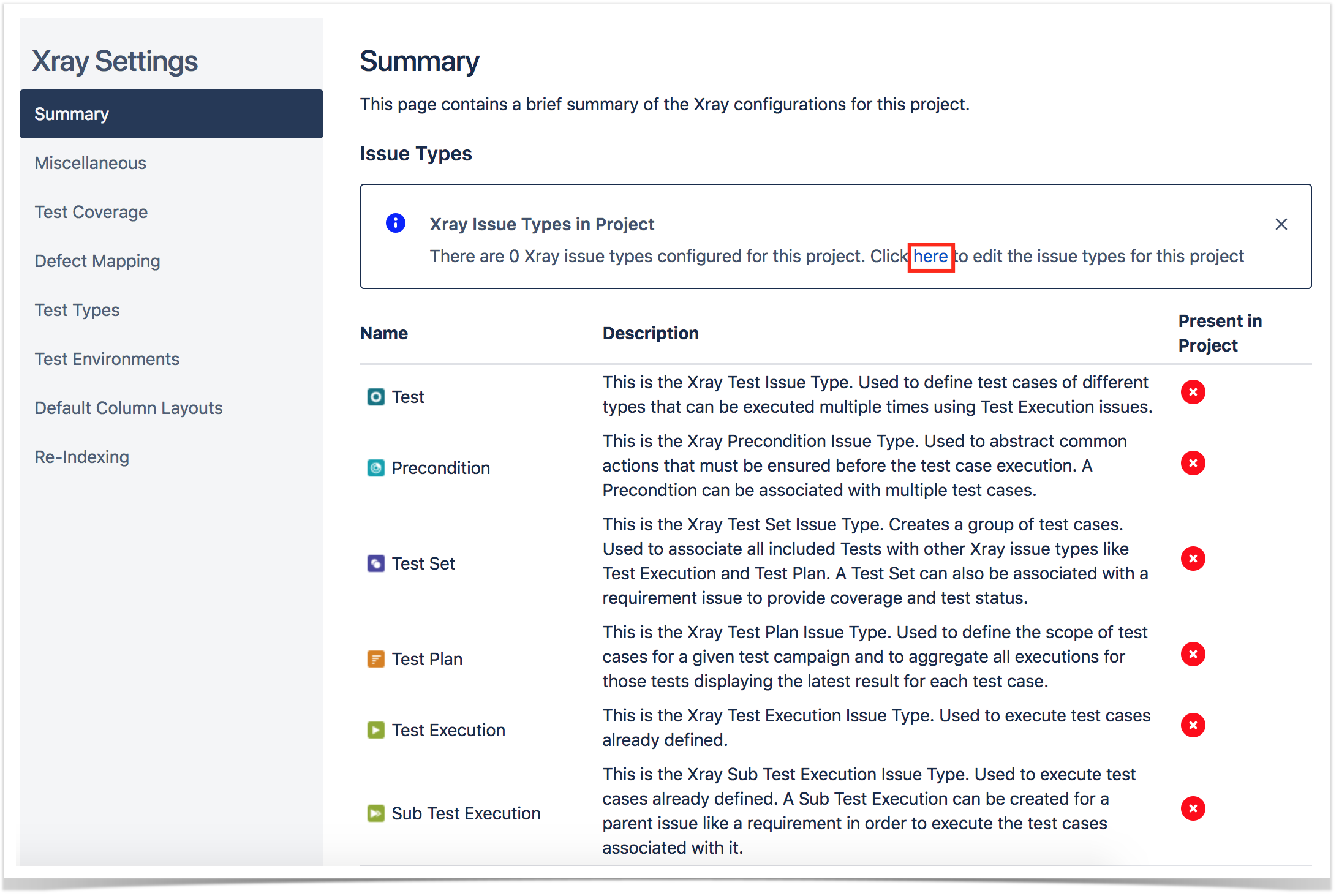Click the page summary intro sentence
Viewport: 1339px width, 896px height.
pos(665,104)
